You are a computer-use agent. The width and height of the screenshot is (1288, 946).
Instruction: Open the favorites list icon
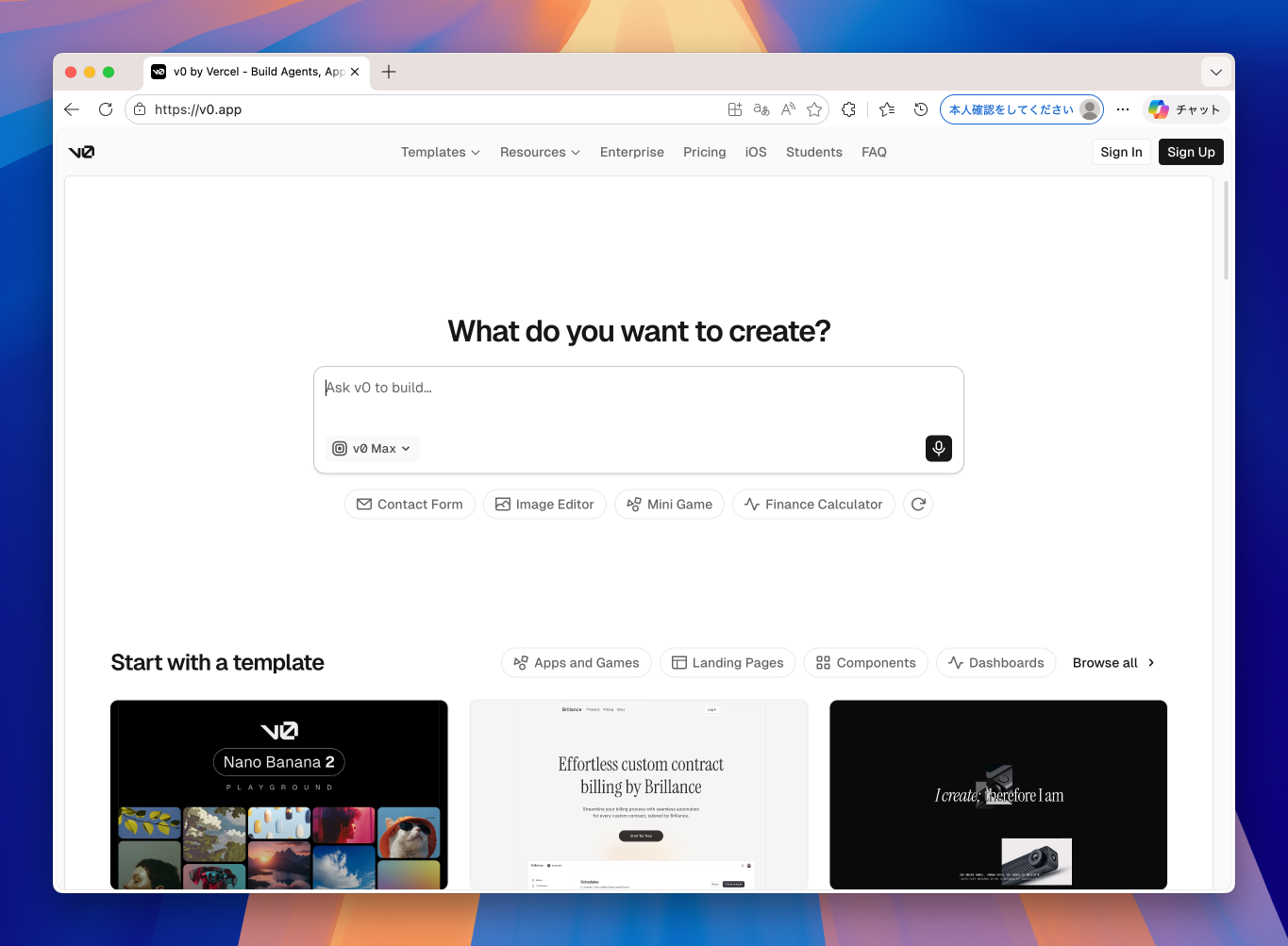[887, 109]
